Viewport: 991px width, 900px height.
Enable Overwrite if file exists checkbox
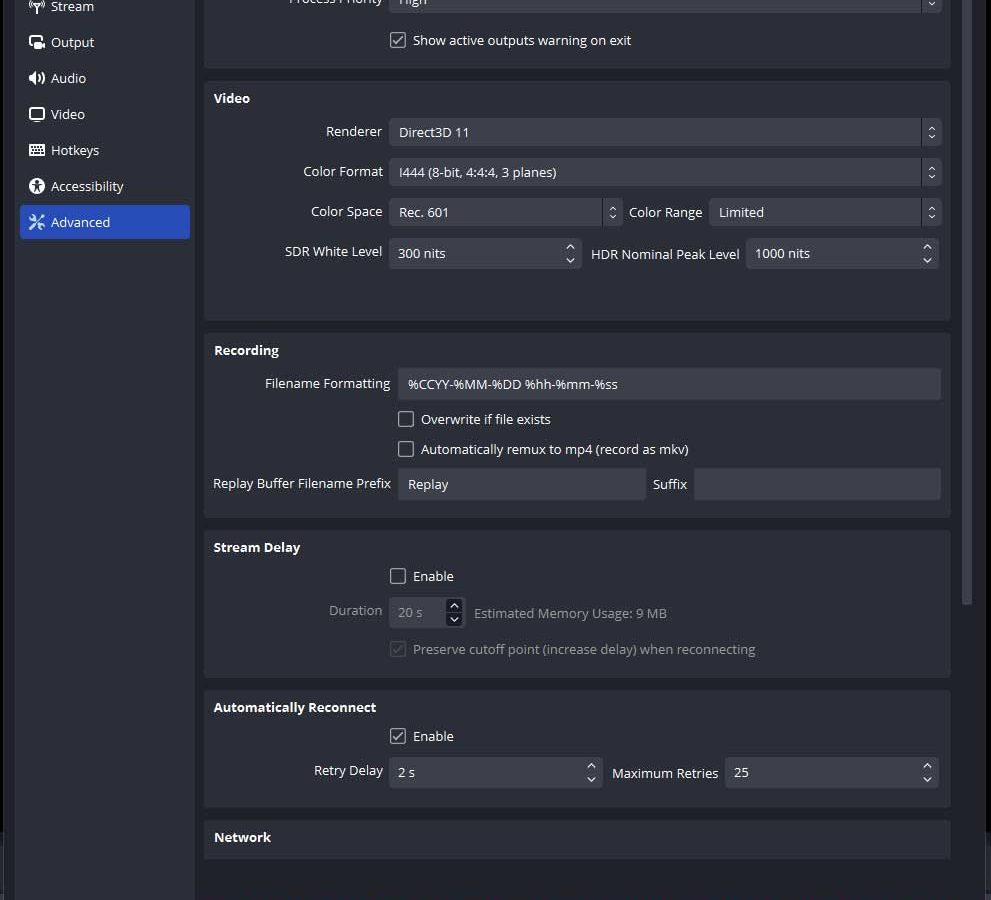point(406,419)
